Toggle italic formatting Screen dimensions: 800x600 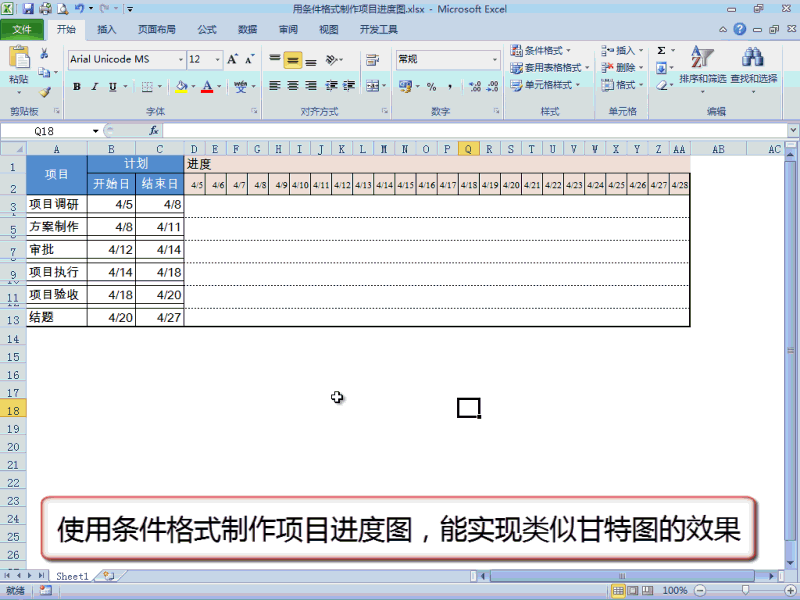tap(94, 85)
